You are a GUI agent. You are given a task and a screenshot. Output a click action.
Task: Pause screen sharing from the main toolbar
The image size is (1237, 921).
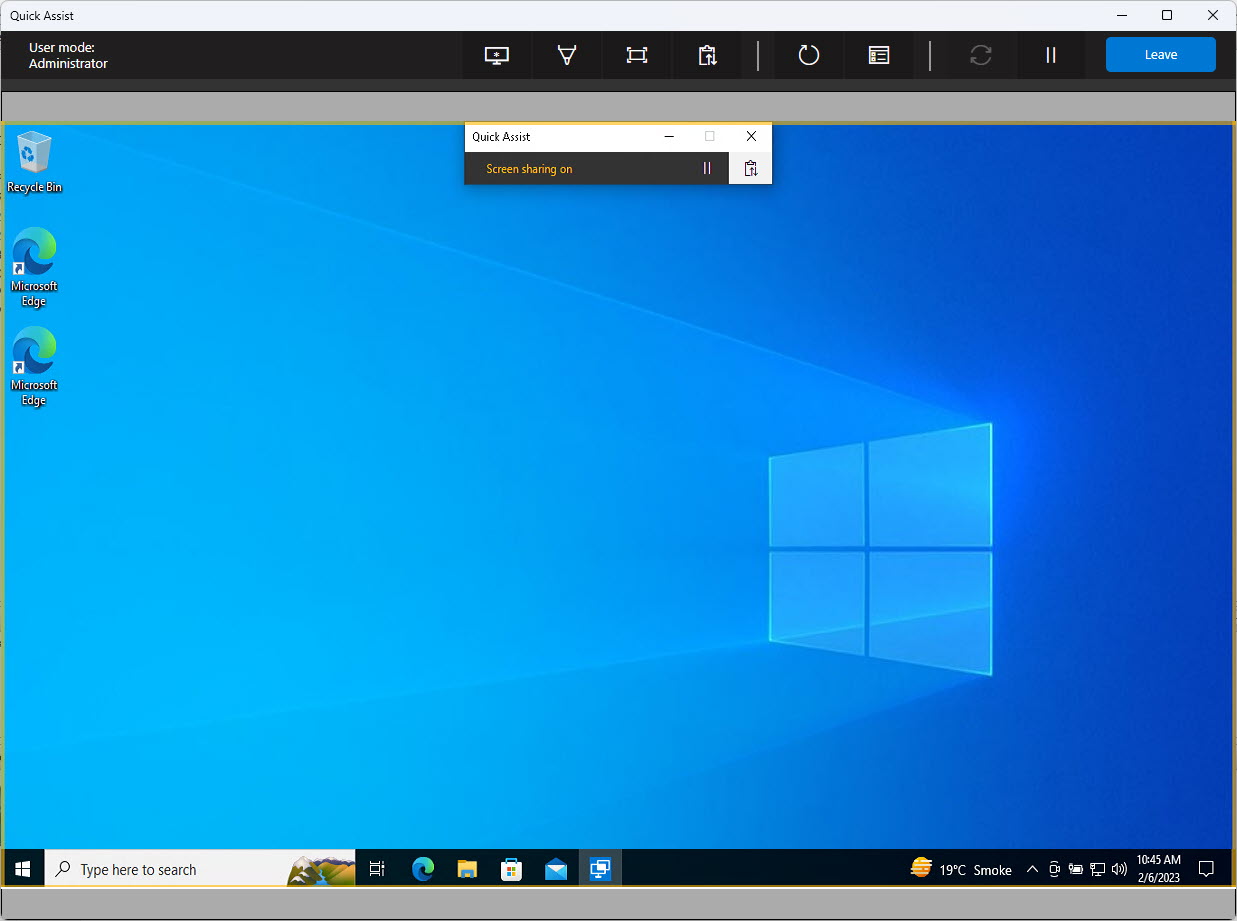coord(1051,55)
